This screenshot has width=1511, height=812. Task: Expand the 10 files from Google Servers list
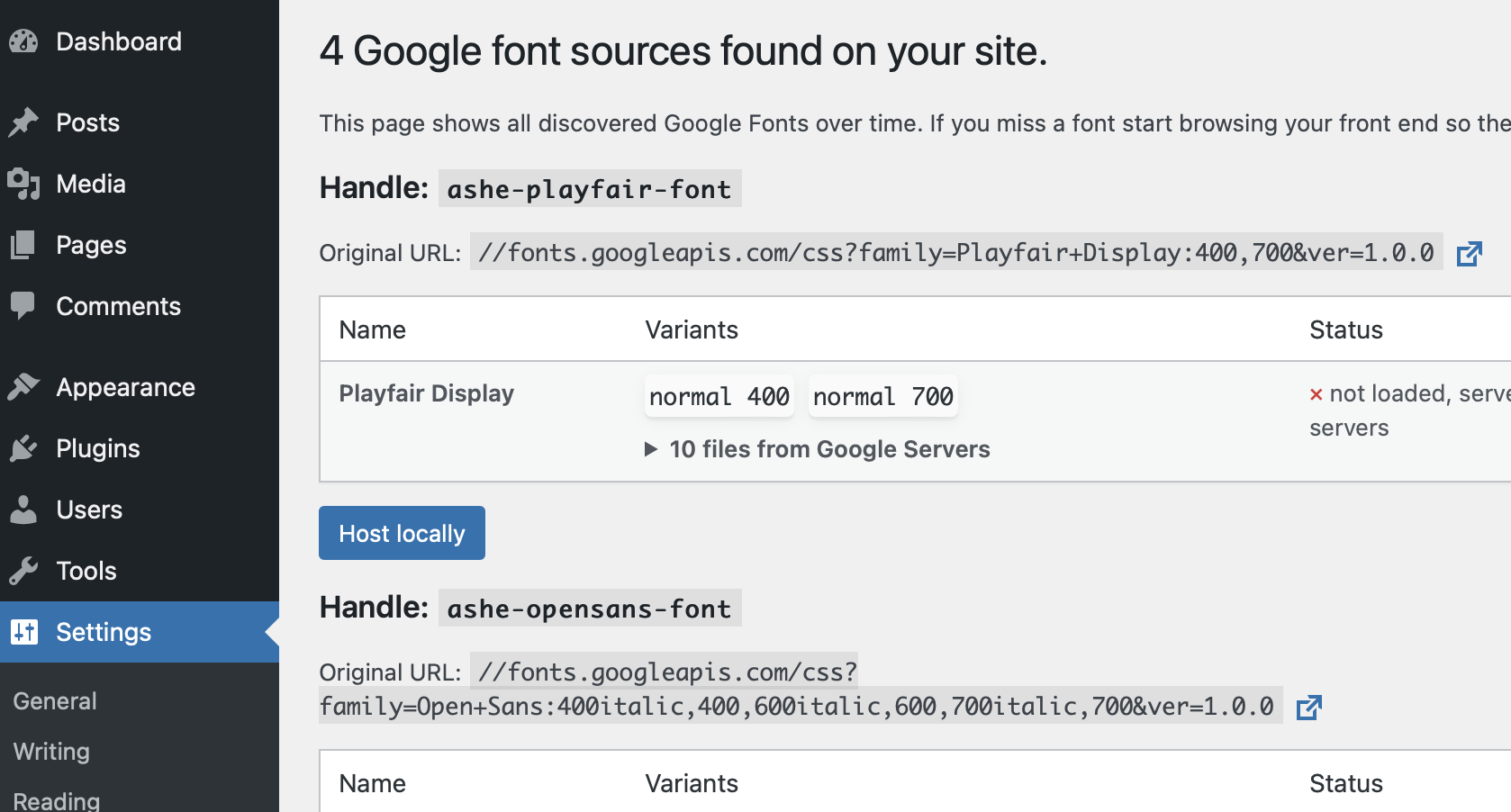[817, 448]
